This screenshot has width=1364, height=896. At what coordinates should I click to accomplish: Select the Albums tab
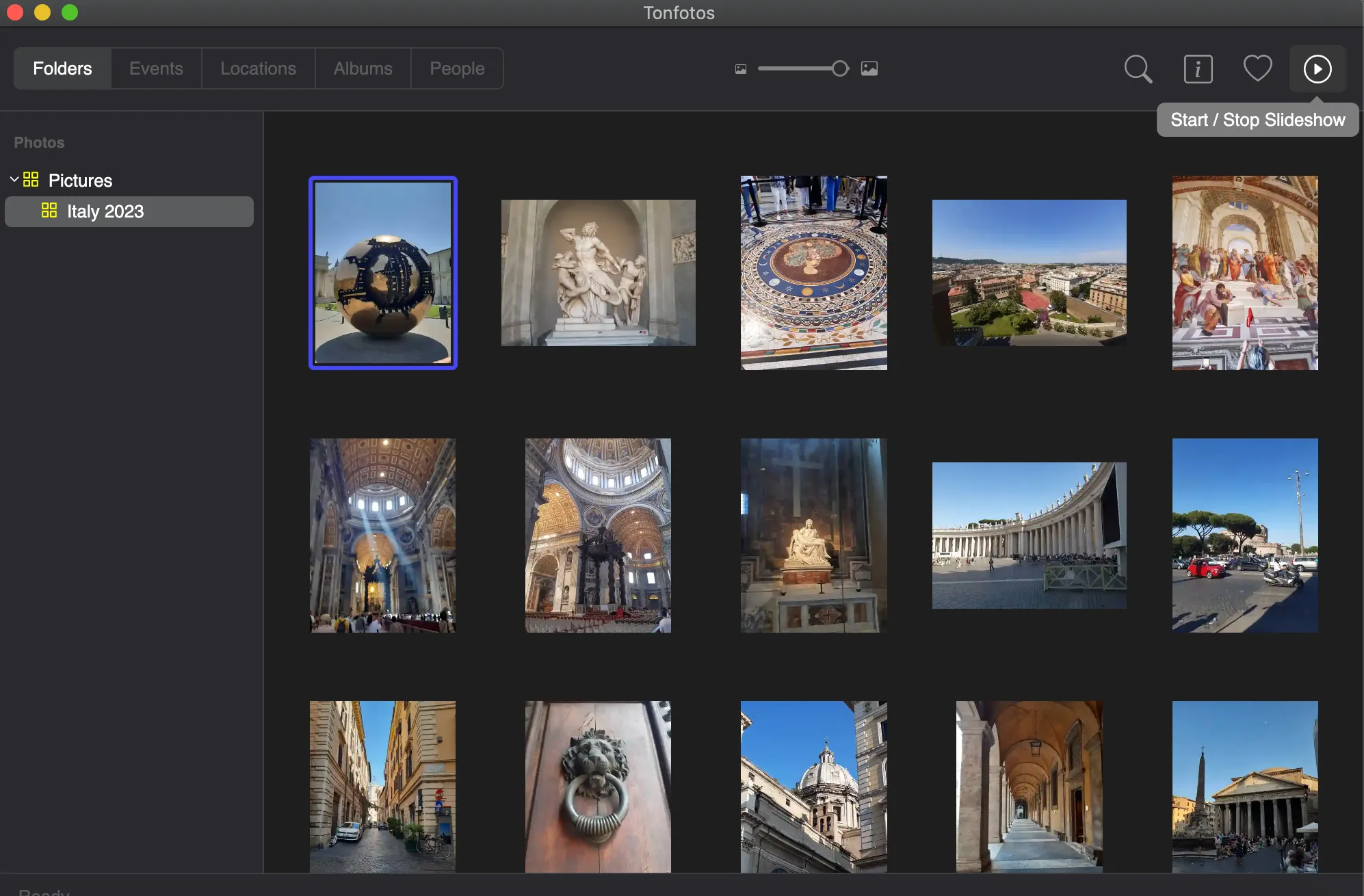pos(363,68)
